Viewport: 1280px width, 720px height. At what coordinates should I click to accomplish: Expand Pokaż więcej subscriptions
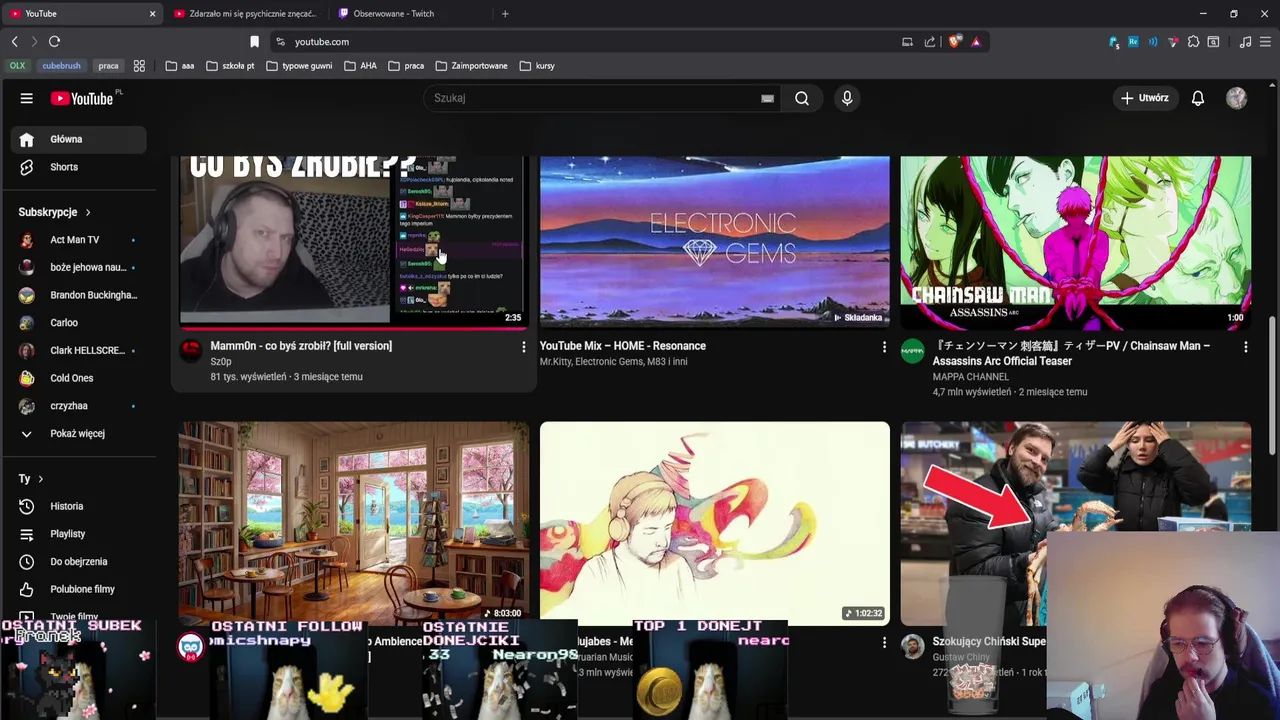(80, 433)
